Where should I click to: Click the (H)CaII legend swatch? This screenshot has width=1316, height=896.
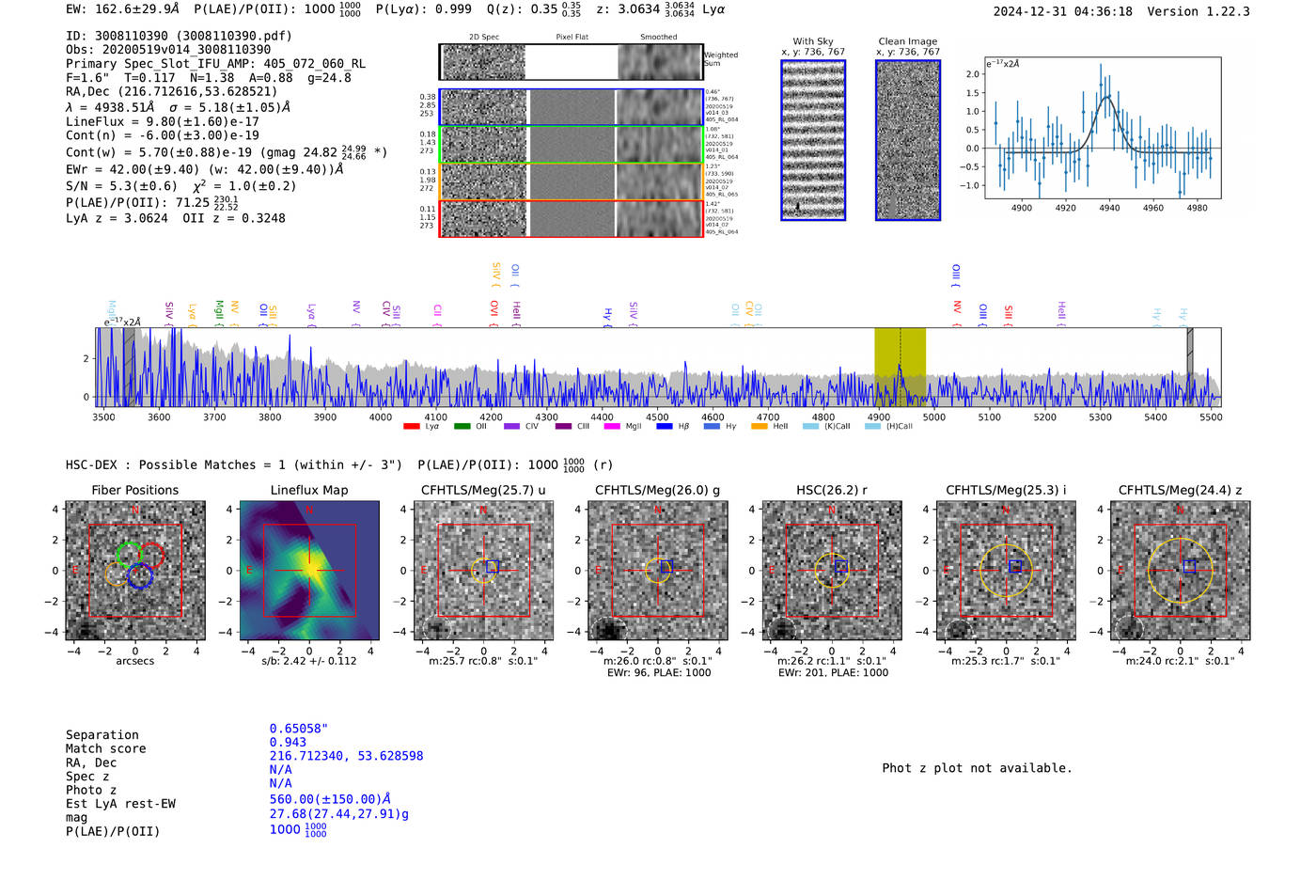(x=872, y=427)
